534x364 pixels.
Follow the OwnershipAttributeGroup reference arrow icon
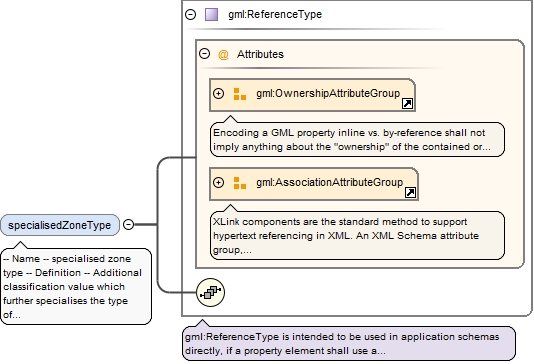(407, 104)
